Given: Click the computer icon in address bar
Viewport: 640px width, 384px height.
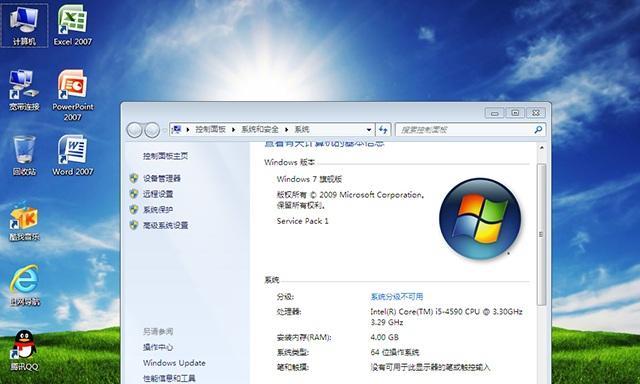Looking at the screenshot, I should click(176, 129).
